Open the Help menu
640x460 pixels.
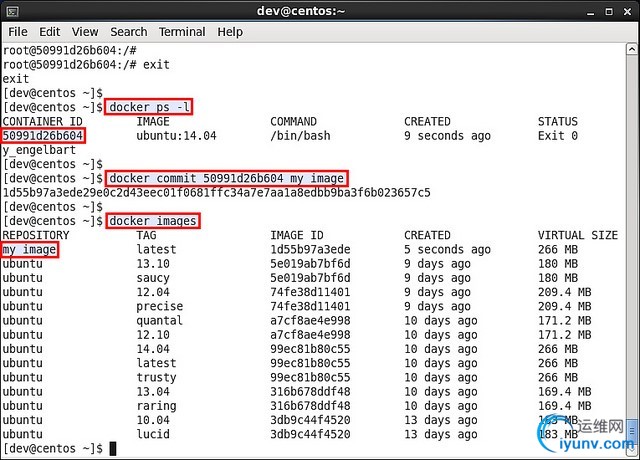[230, 32]
